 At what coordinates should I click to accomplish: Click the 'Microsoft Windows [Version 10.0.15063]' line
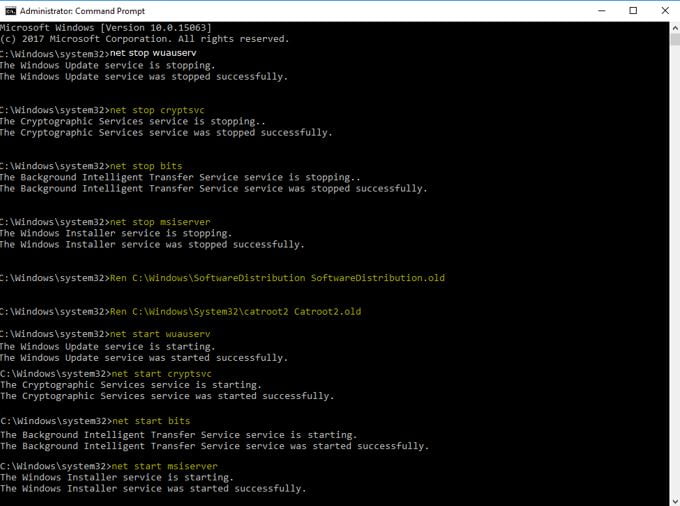[106, 28]
